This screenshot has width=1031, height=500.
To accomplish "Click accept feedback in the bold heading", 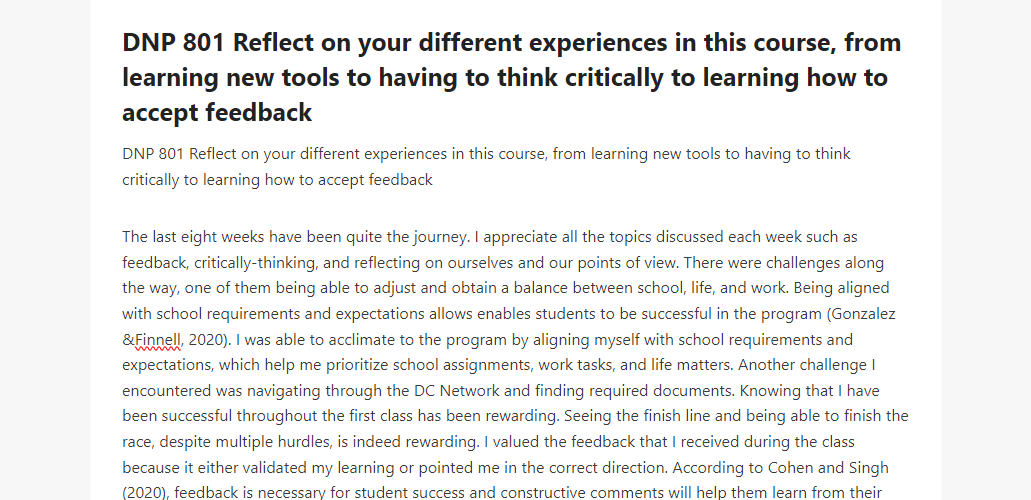I will point(217,112).
